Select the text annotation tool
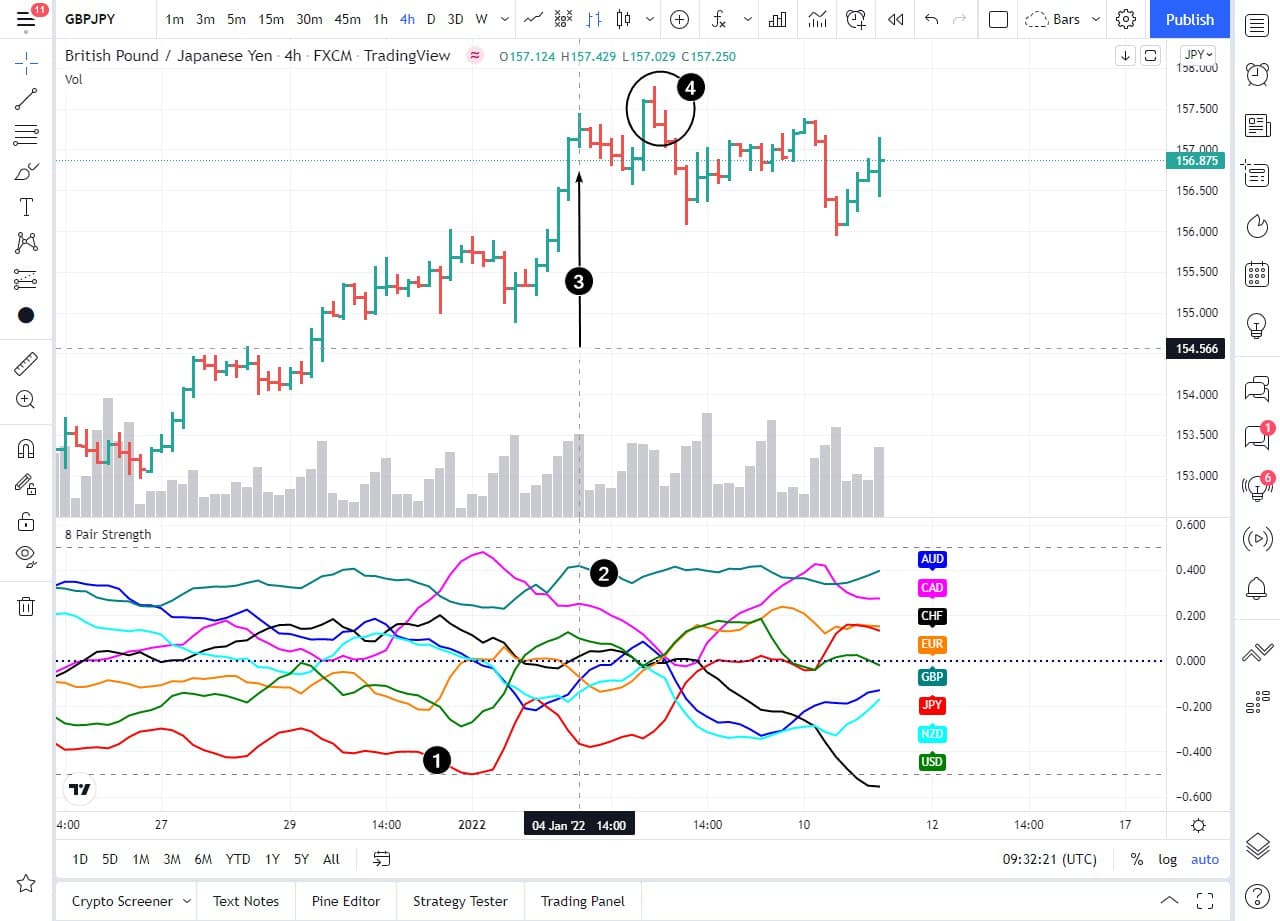The image size is (1280, 921). click(x=26, y=207)
